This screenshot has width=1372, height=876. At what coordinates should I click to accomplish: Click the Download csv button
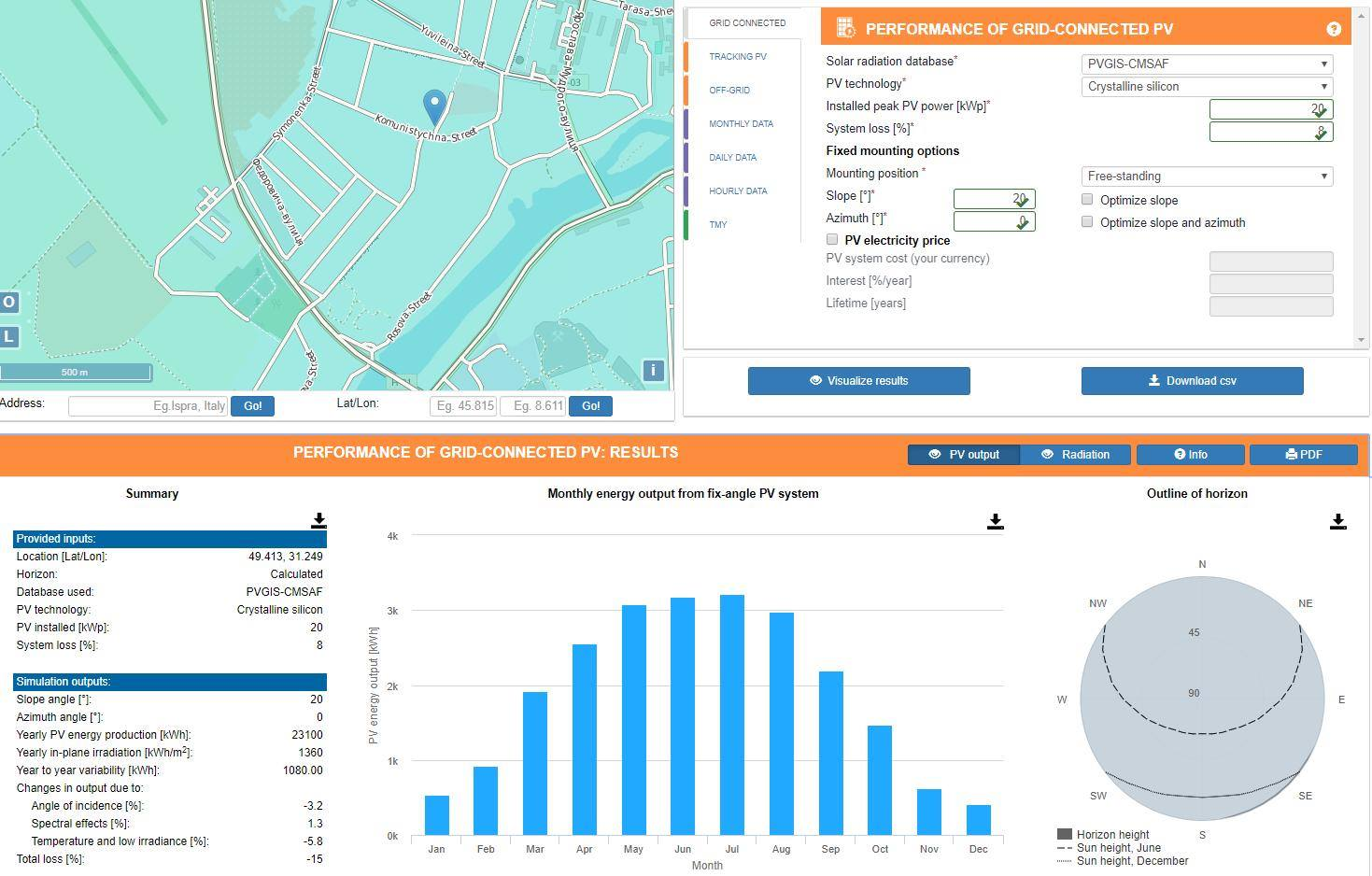[x=1192, y=381]
